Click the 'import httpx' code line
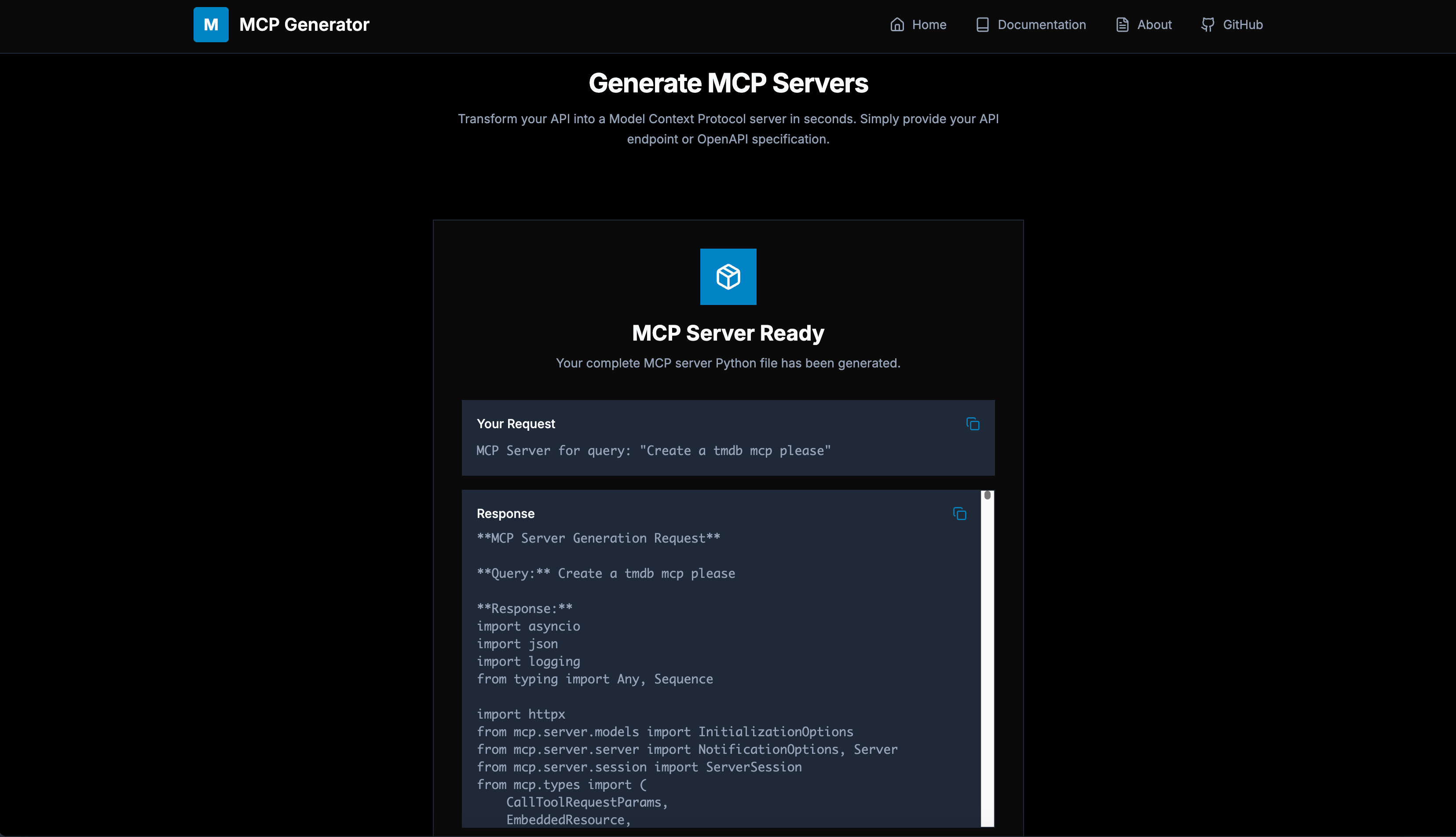1456x837 pixels. pos(520,714)
